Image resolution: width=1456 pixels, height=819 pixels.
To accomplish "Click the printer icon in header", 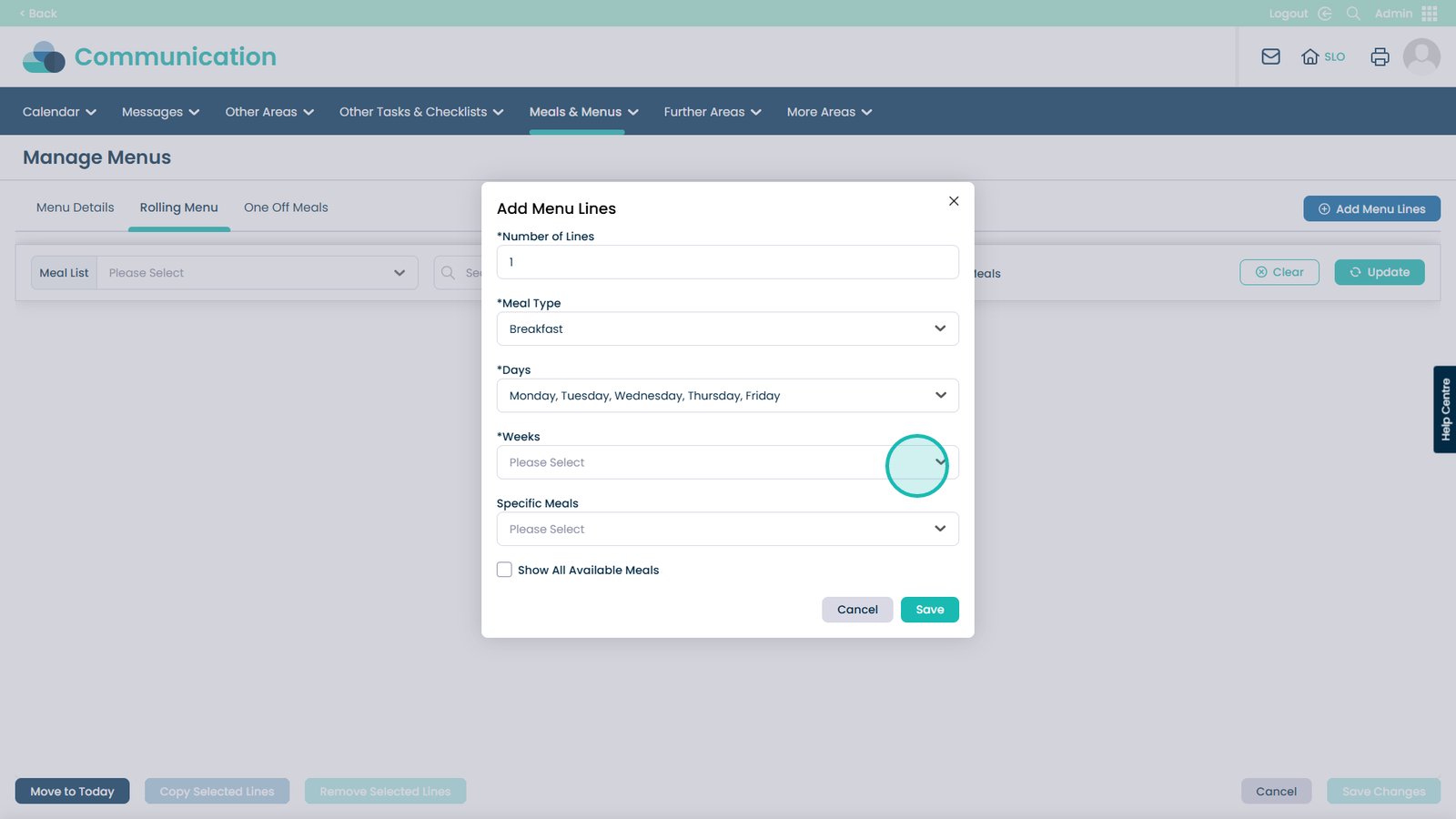I will click(x=1380, y=56).
